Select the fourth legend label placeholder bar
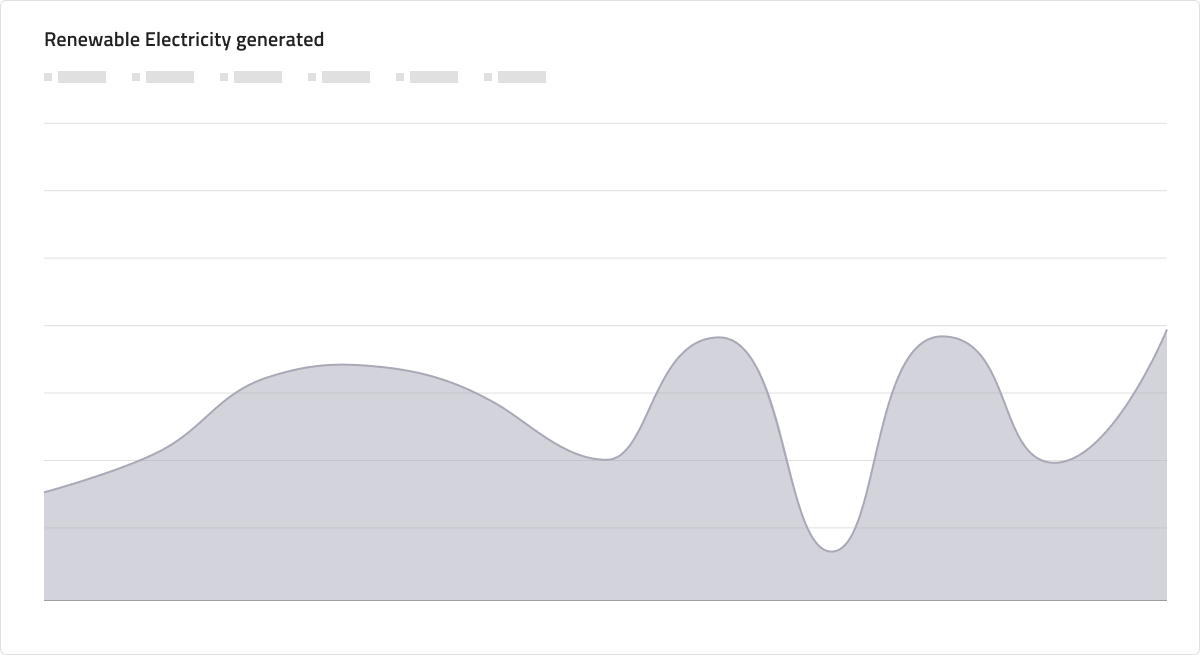 click(346, 77)
